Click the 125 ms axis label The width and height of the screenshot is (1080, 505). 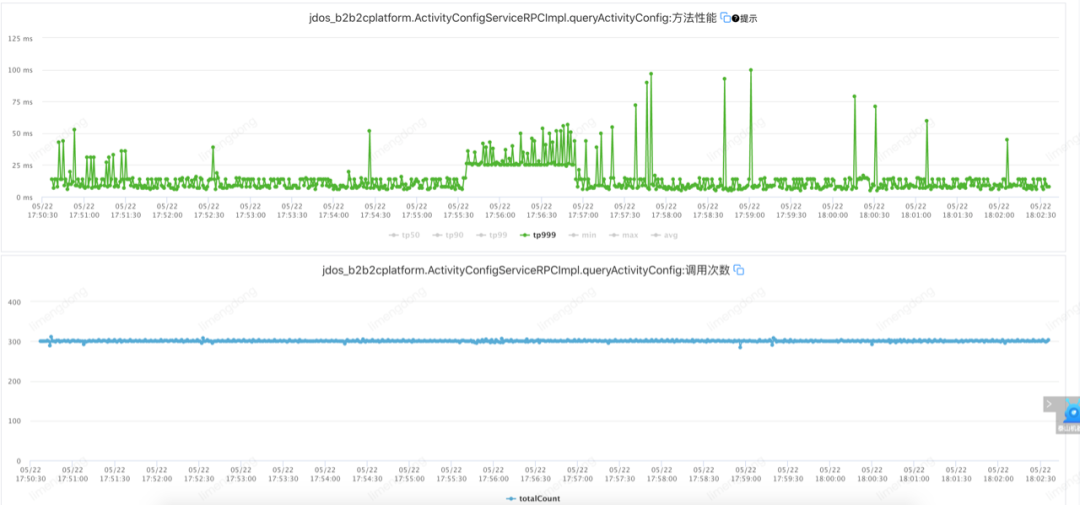coord(20,39)
